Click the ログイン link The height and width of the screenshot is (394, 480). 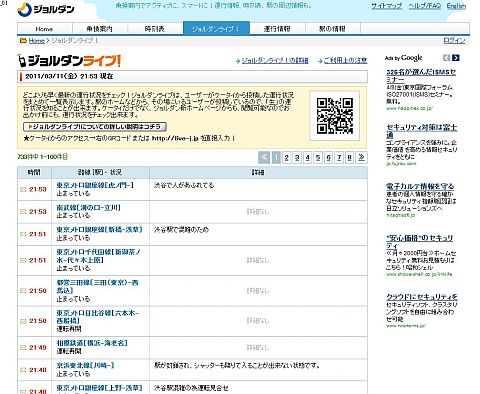coord(454,40)
